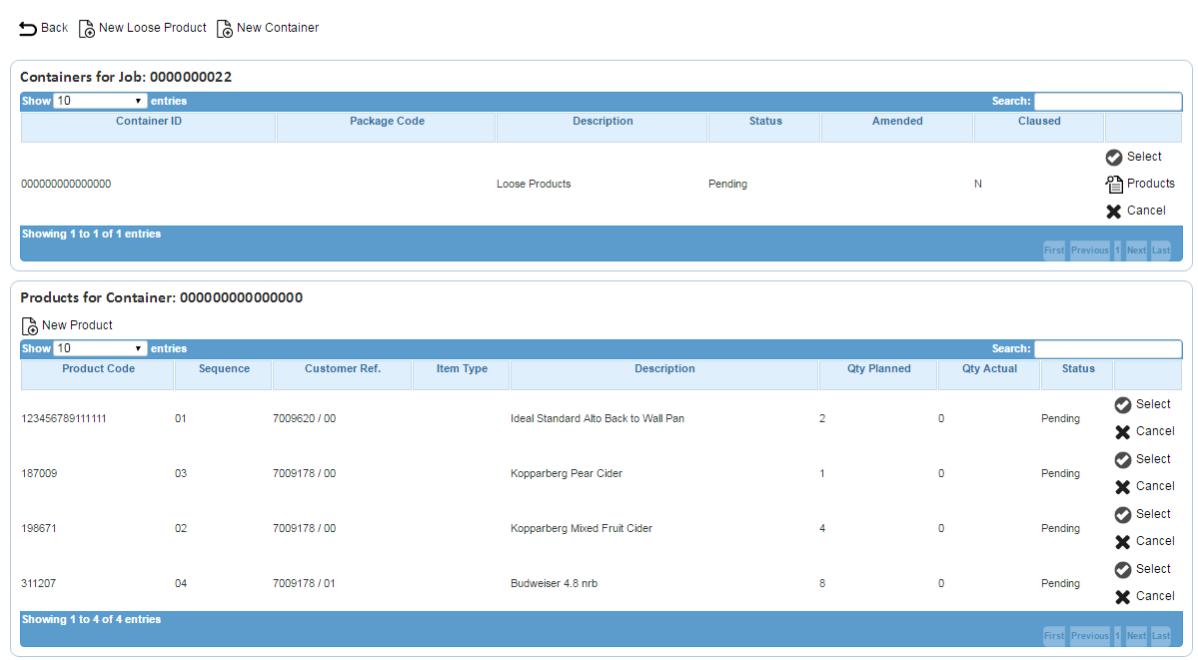Image resolution: width=1198 pixels, height=660 pixels.
Task: Cancel the Kopparberg Mixed Fruit Cider product
Action: pyautogui.click(x=1145, y=542)
